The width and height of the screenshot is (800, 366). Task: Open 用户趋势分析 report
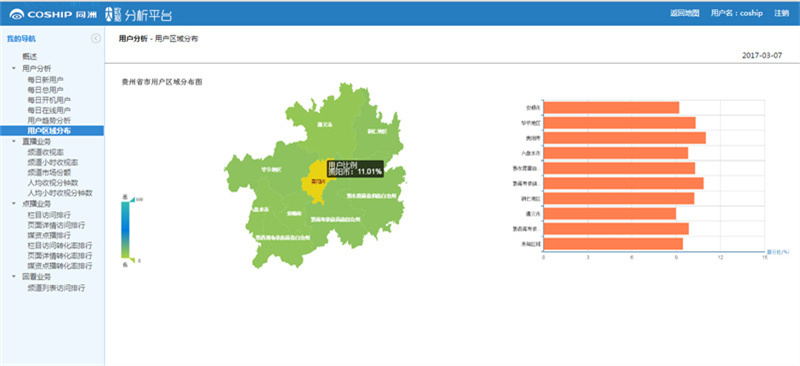coord(49,120)
